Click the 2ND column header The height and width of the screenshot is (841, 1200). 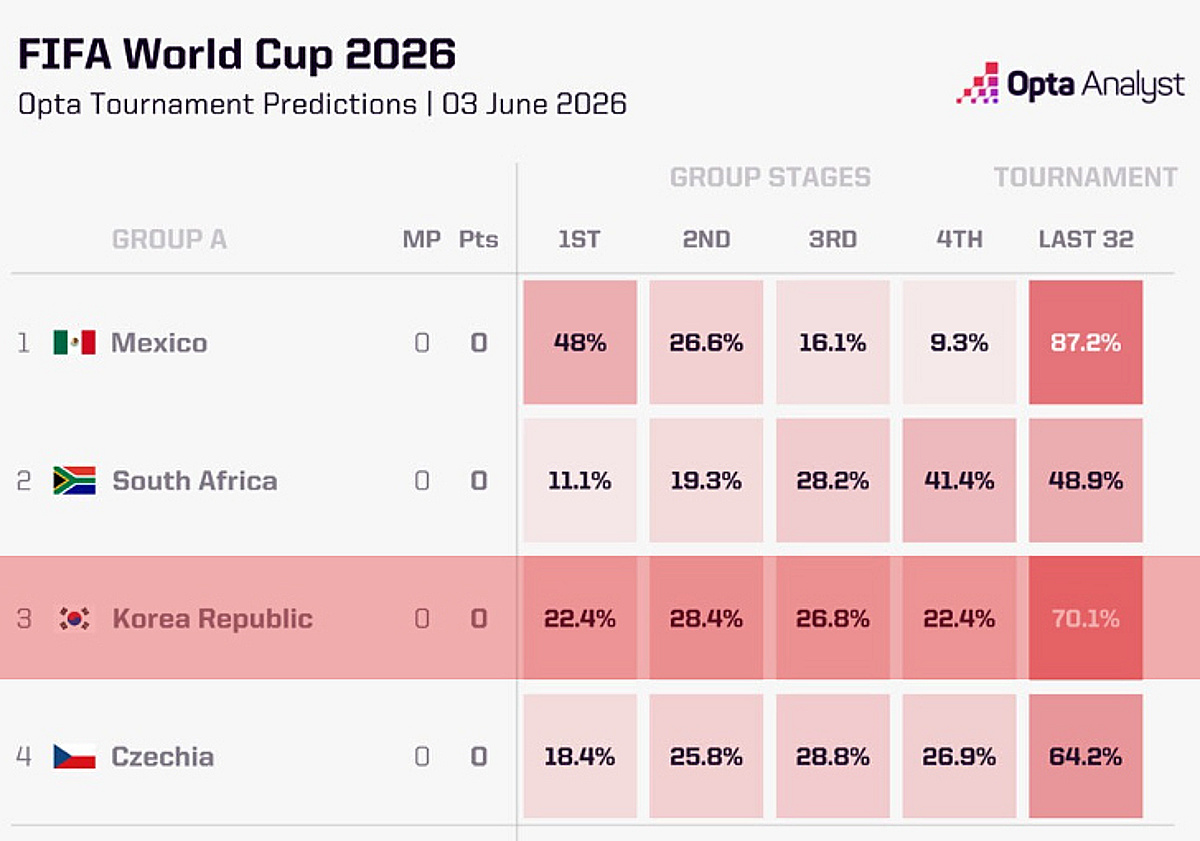pos(706,240)
